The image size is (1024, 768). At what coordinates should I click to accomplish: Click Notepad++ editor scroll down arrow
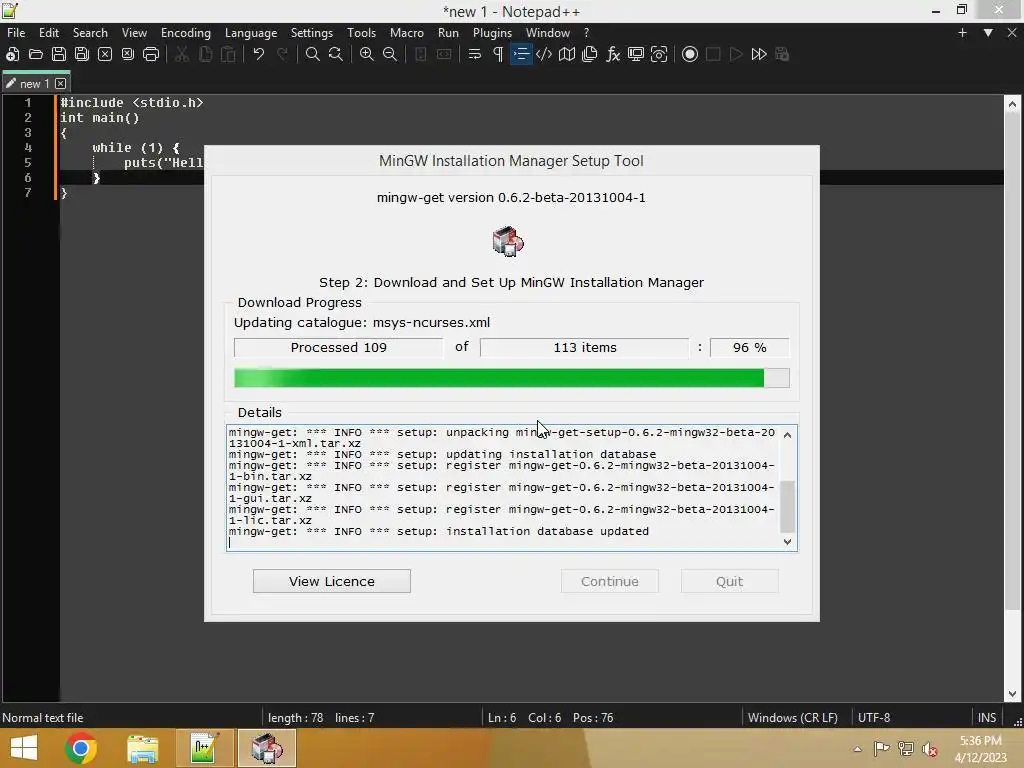click(x=1012, y=694)
